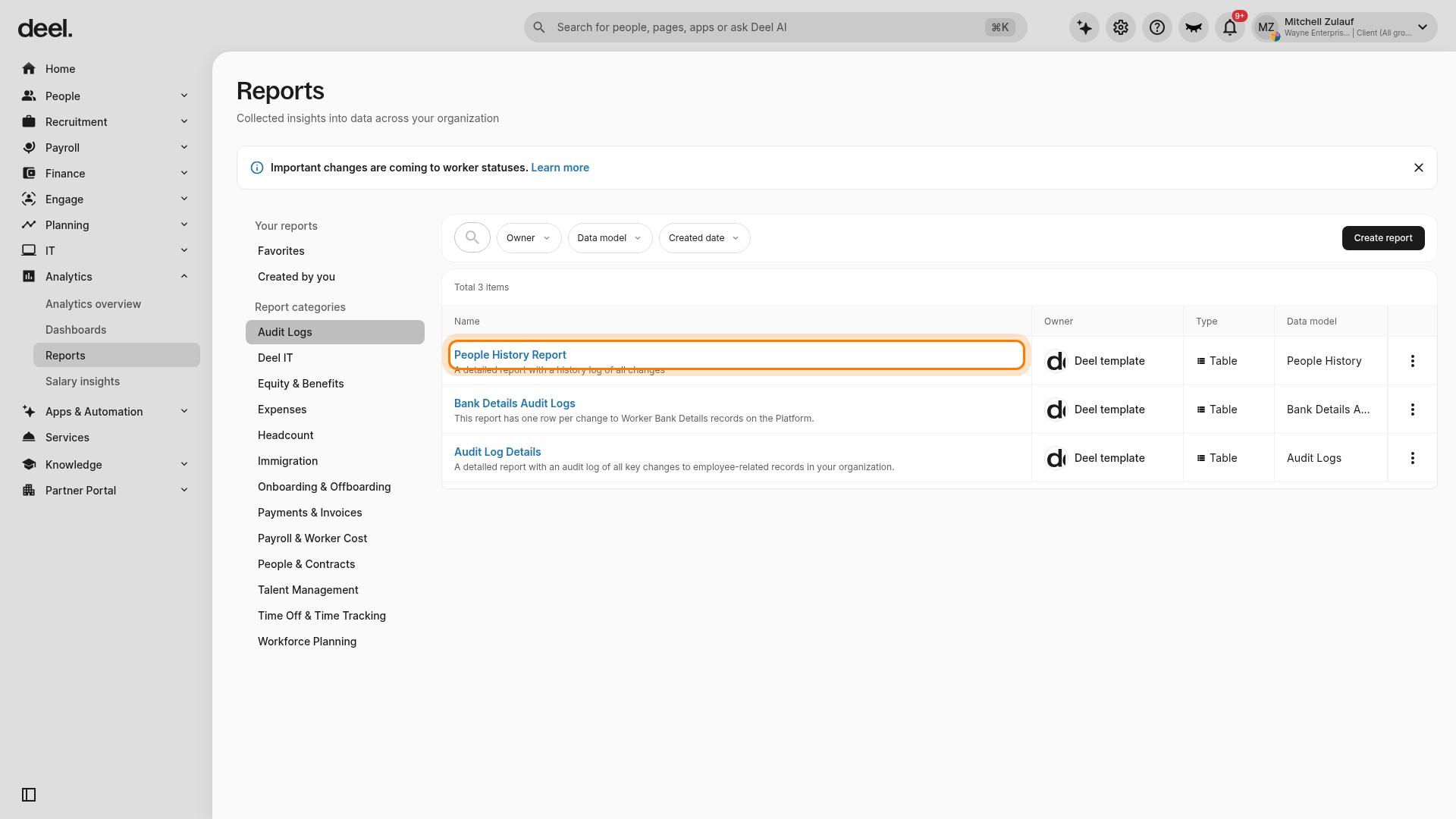Open the Created date filter dropdown
The width and height of the screenshot is (1456, 819).
704,238
